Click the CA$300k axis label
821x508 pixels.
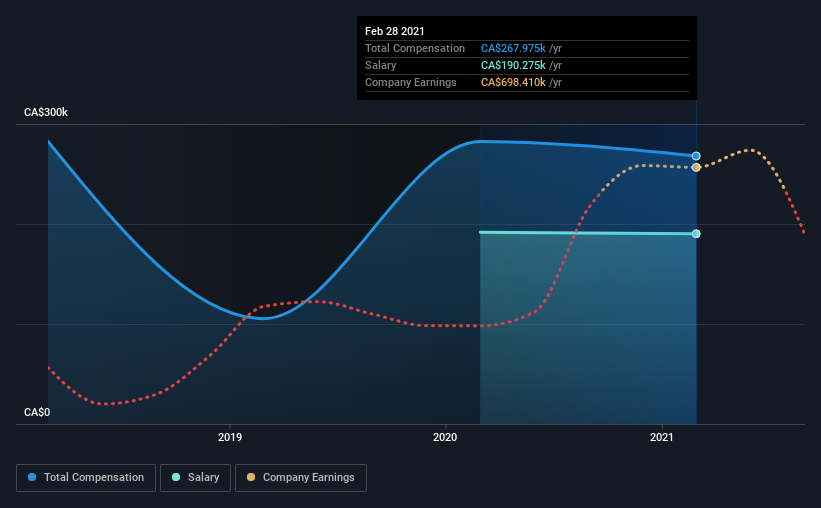click(x=46, y=112)
